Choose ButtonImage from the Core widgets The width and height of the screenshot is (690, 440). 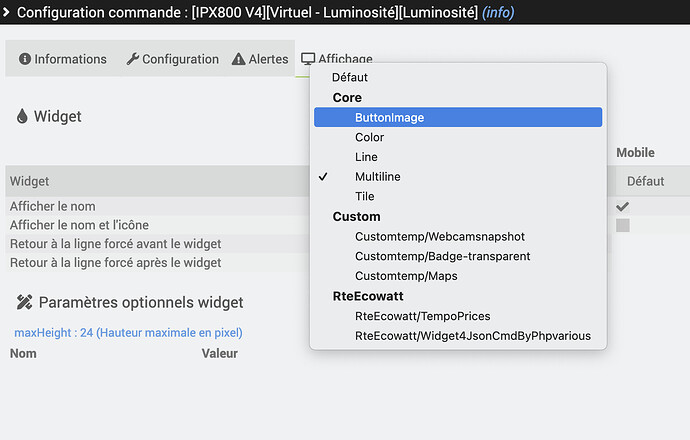coord(389,117)
